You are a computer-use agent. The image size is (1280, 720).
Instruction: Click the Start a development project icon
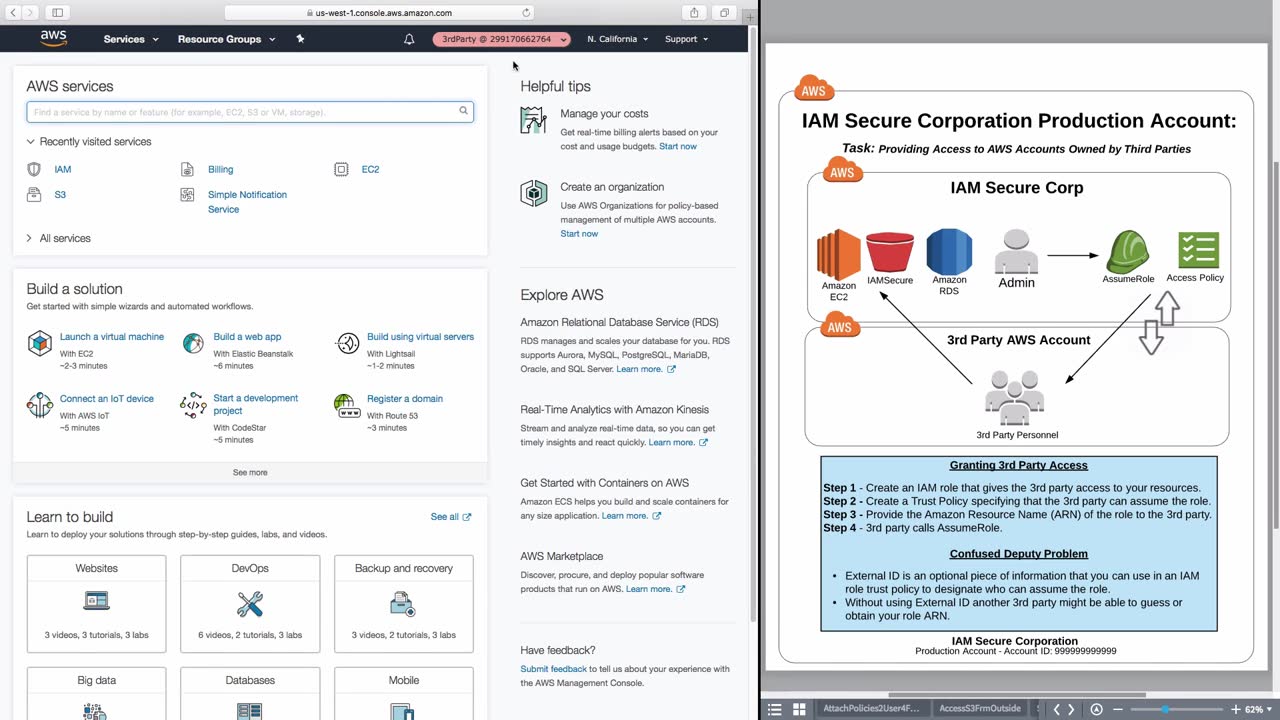pyautogui.click(x=193, y=405)
